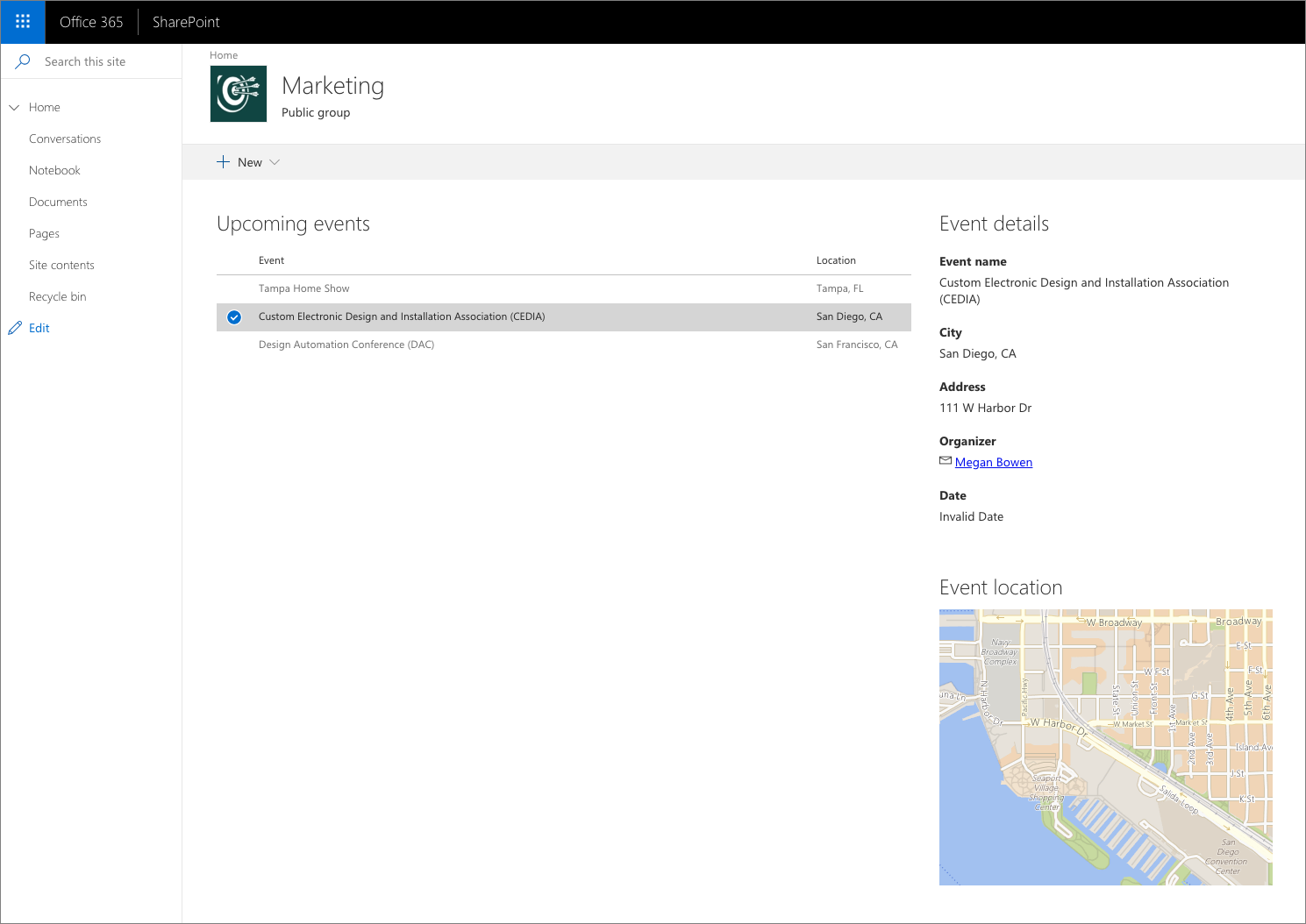Collapse the Home navigation section
The width and height of the screenshot is (1306, 924).
(13, 107)
